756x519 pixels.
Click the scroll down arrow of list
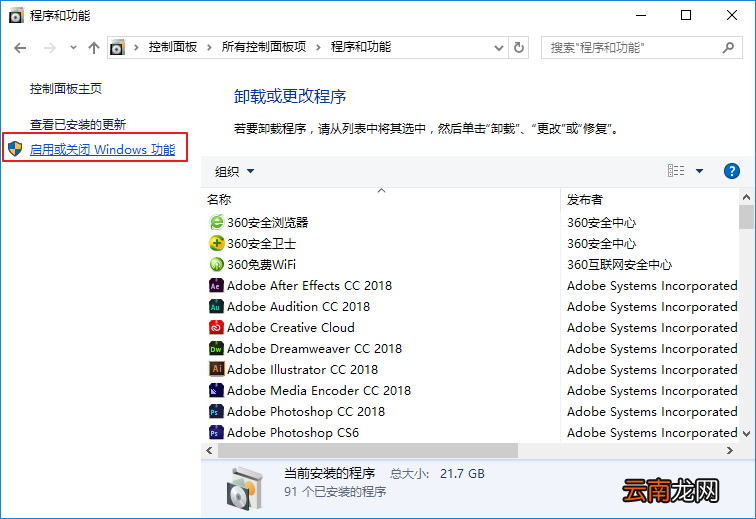coord(746,433)
